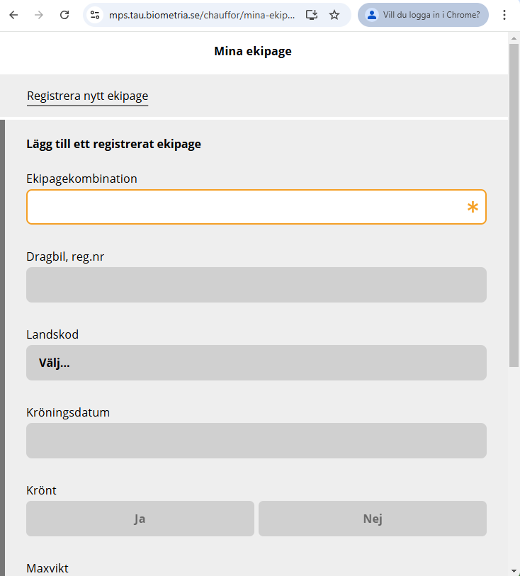Select Nej for Krönt
The height and width of the screenshot is (576, 520).
(x=373, y=518)
